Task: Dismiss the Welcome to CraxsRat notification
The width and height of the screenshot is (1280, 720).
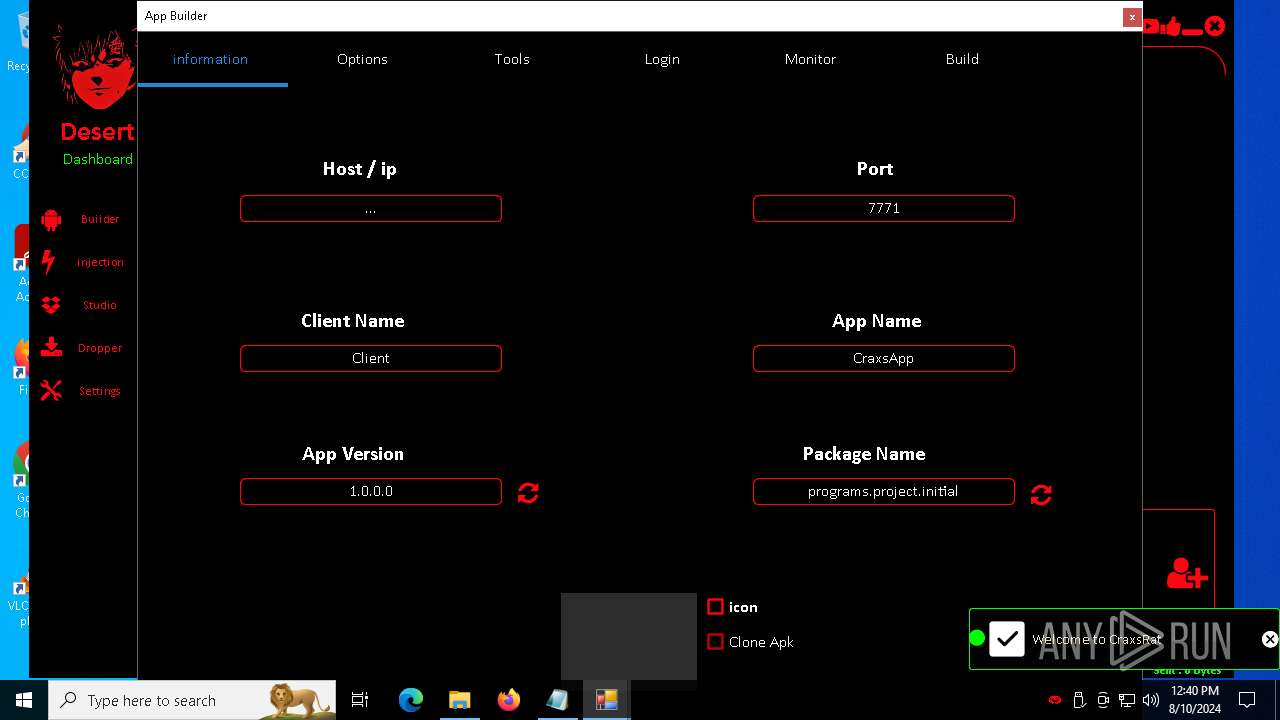Action: (x=1269, y=639)
